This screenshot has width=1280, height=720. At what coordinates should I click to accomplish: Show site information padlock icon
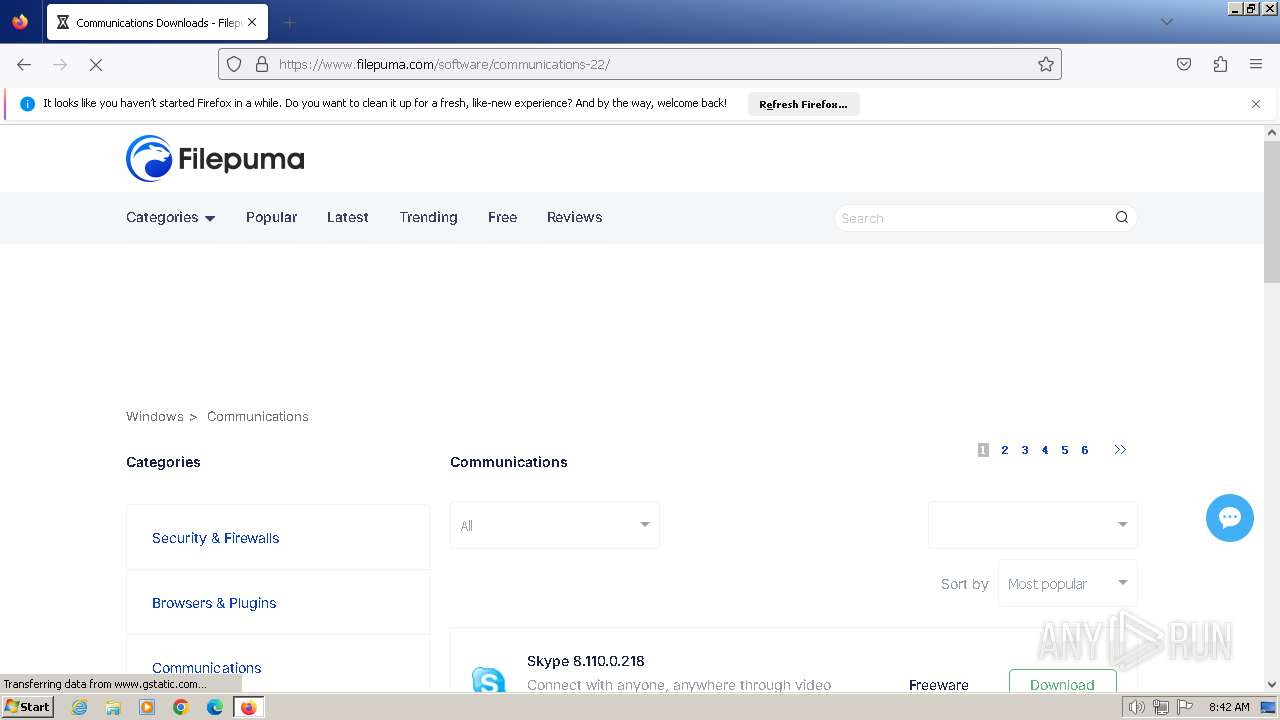coord(262,64)
